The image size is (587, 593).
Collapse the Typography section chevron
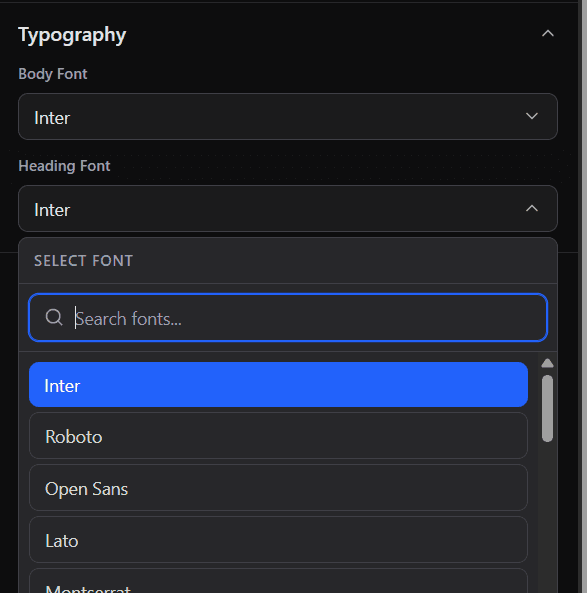point(547,34)
